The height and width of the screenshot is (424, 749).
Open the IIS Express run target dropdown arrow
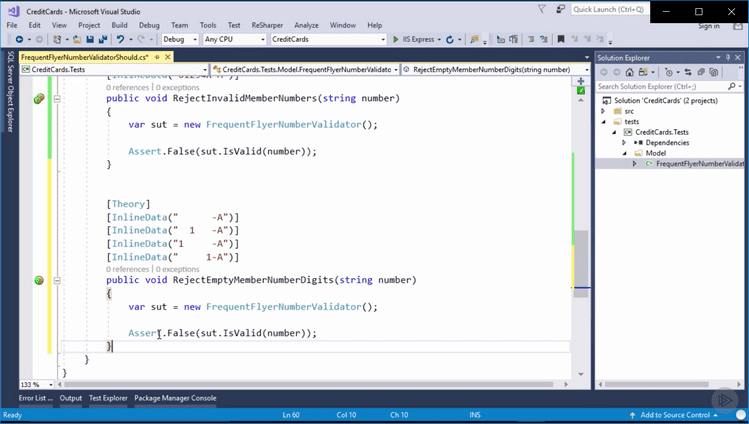[x=439, y=40]
